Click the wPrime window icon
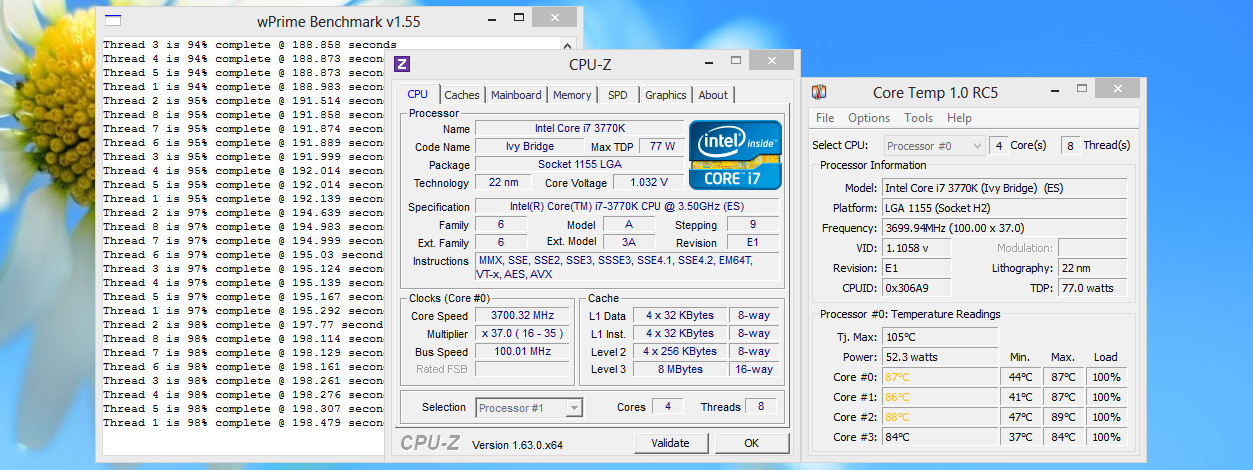This screenshot has width=1253, height=470. [x=113, y=20]
